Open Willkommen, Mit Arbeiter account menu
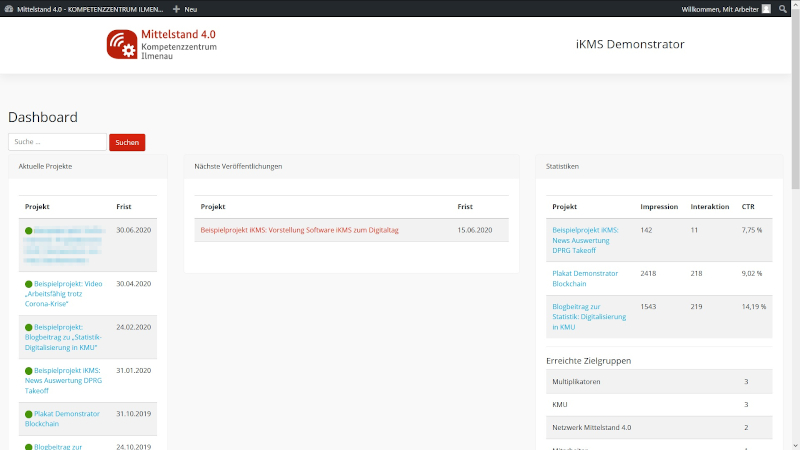 click(720, 8)
